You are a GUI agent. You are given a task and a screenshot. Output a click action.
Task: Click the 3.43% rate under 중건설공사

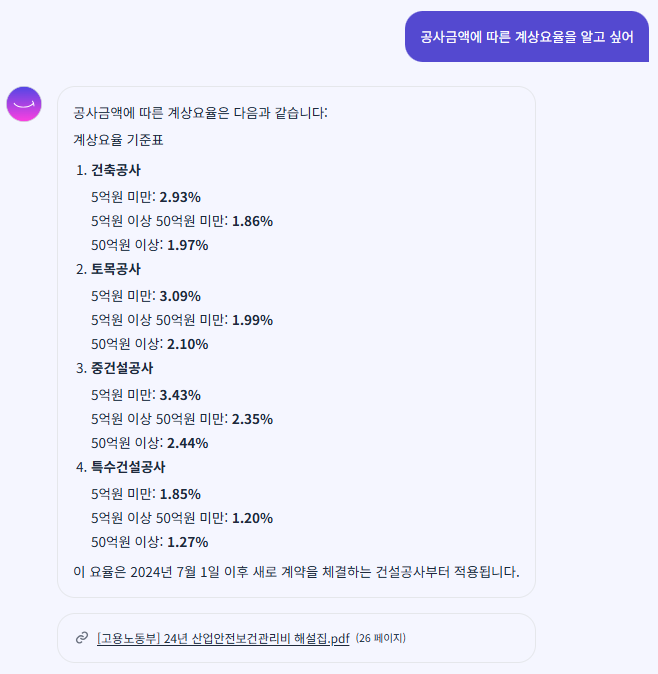(x=180, y=394)
